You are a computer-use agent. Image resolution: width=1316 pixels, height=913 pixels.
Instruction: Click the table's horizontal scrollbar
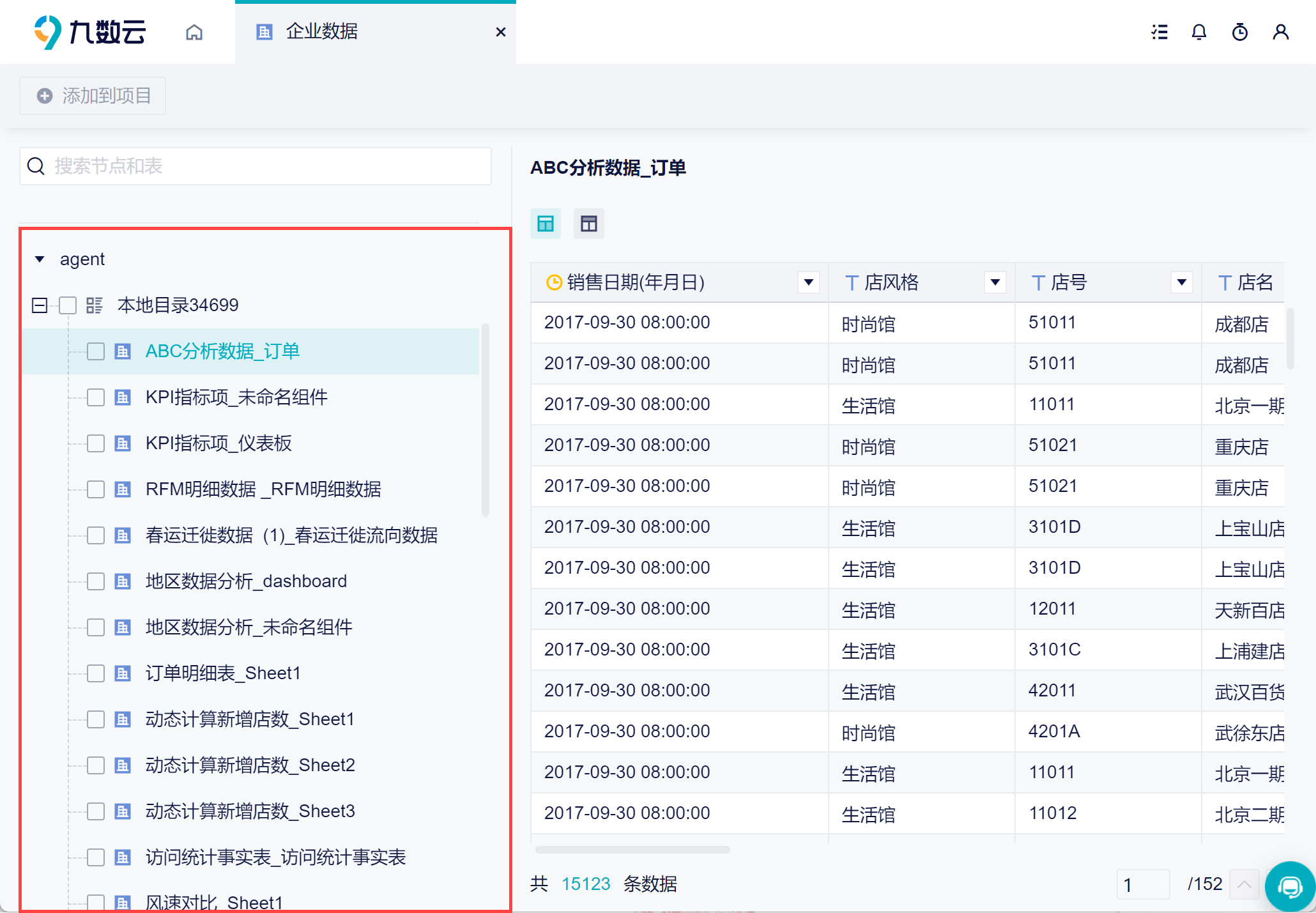click(x=632, y=850)
